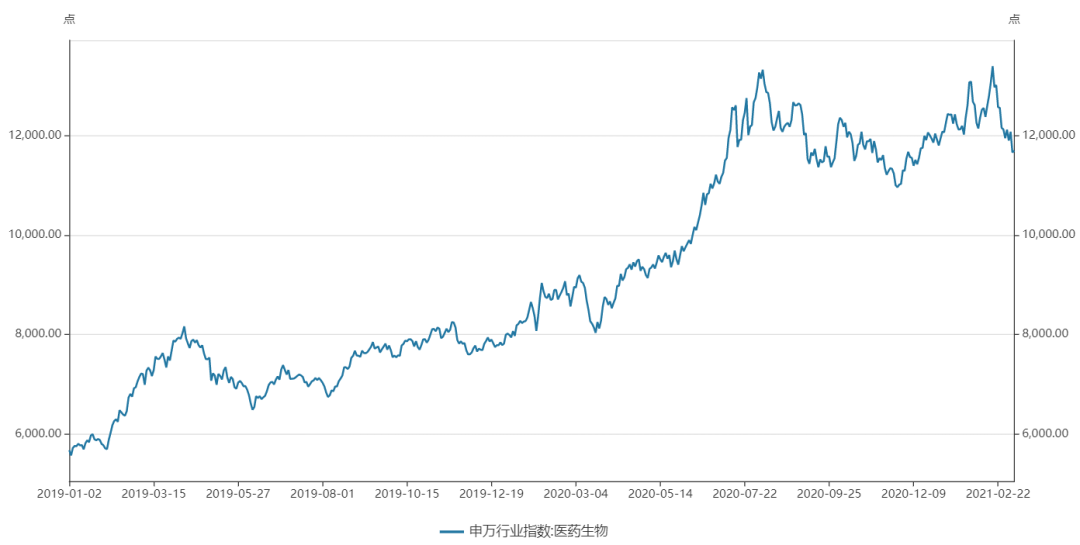Image resolution: width=1080 pixels, height=545 pixels.
Task: Click the blue legend line swatch
Action: tap(452, 531)
